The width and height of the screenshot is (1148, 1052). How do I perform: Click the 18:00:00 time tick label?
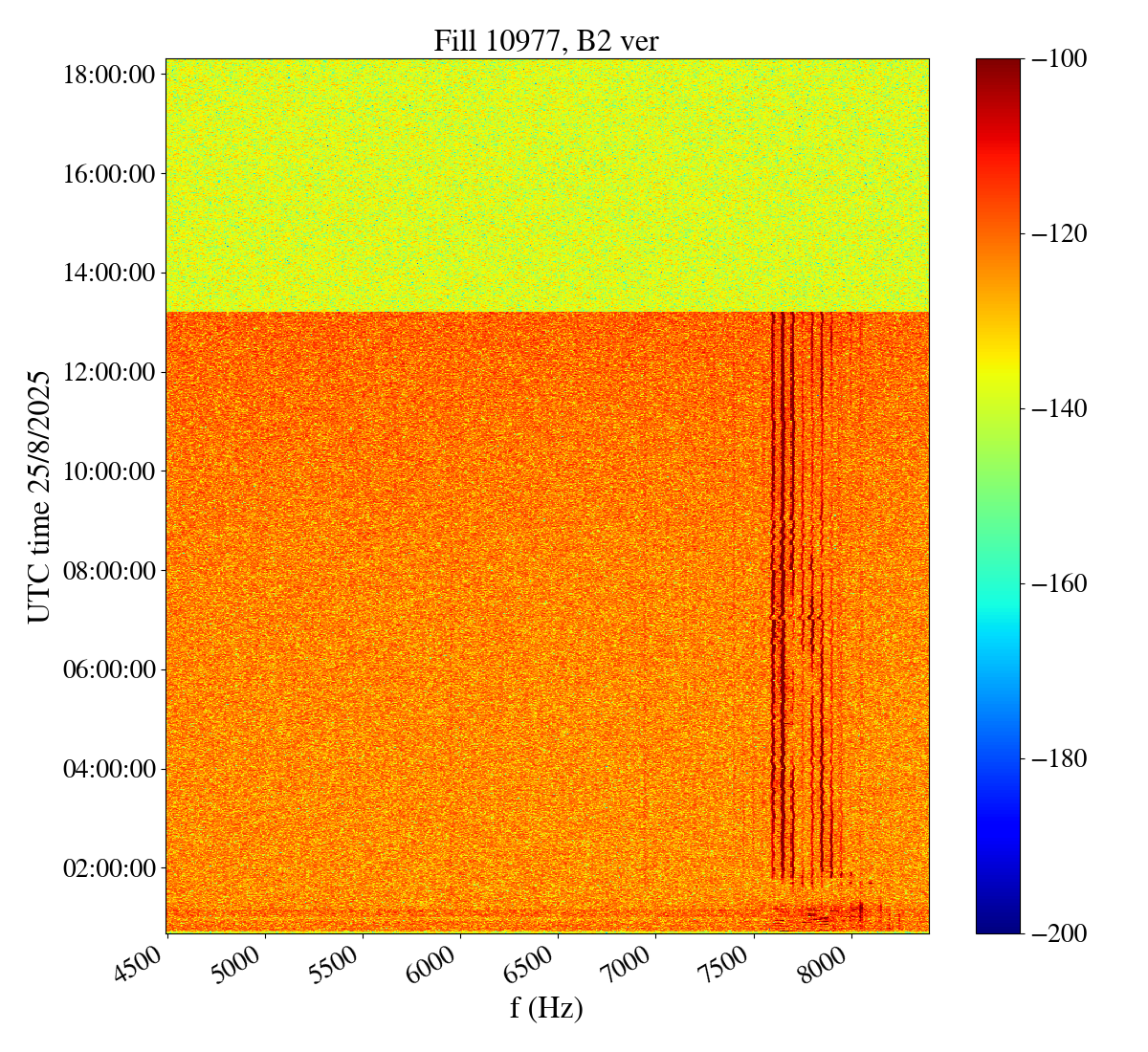tap(109, 75)
